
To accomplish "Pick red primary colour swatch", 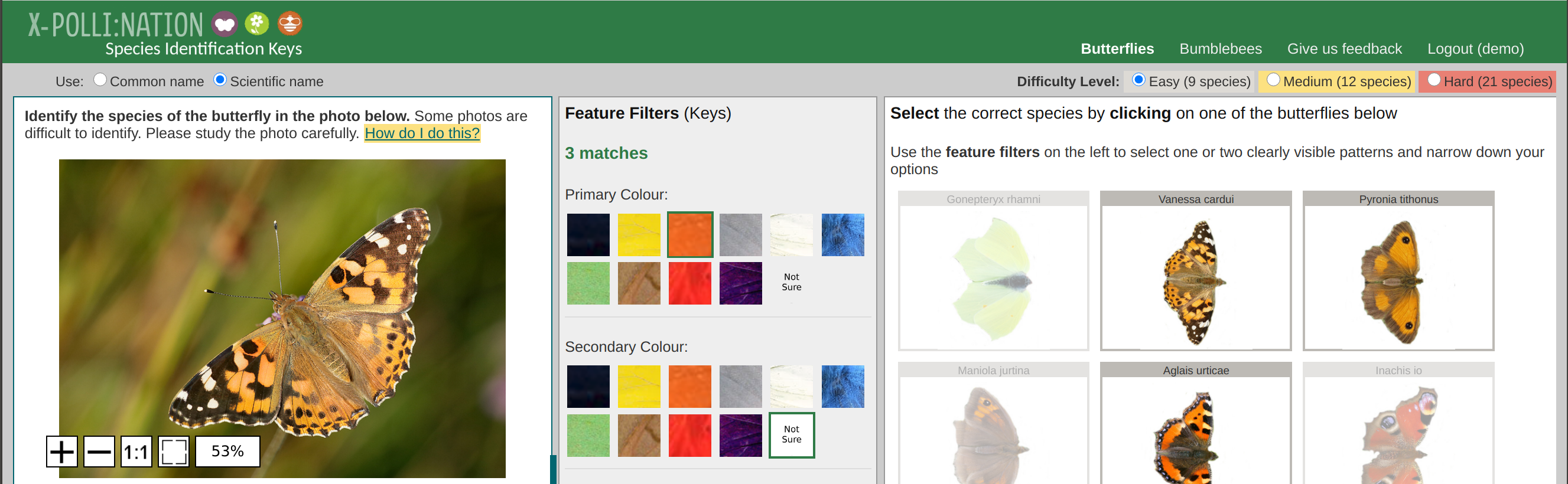I will pyautogui.click(x=690, y=283).
